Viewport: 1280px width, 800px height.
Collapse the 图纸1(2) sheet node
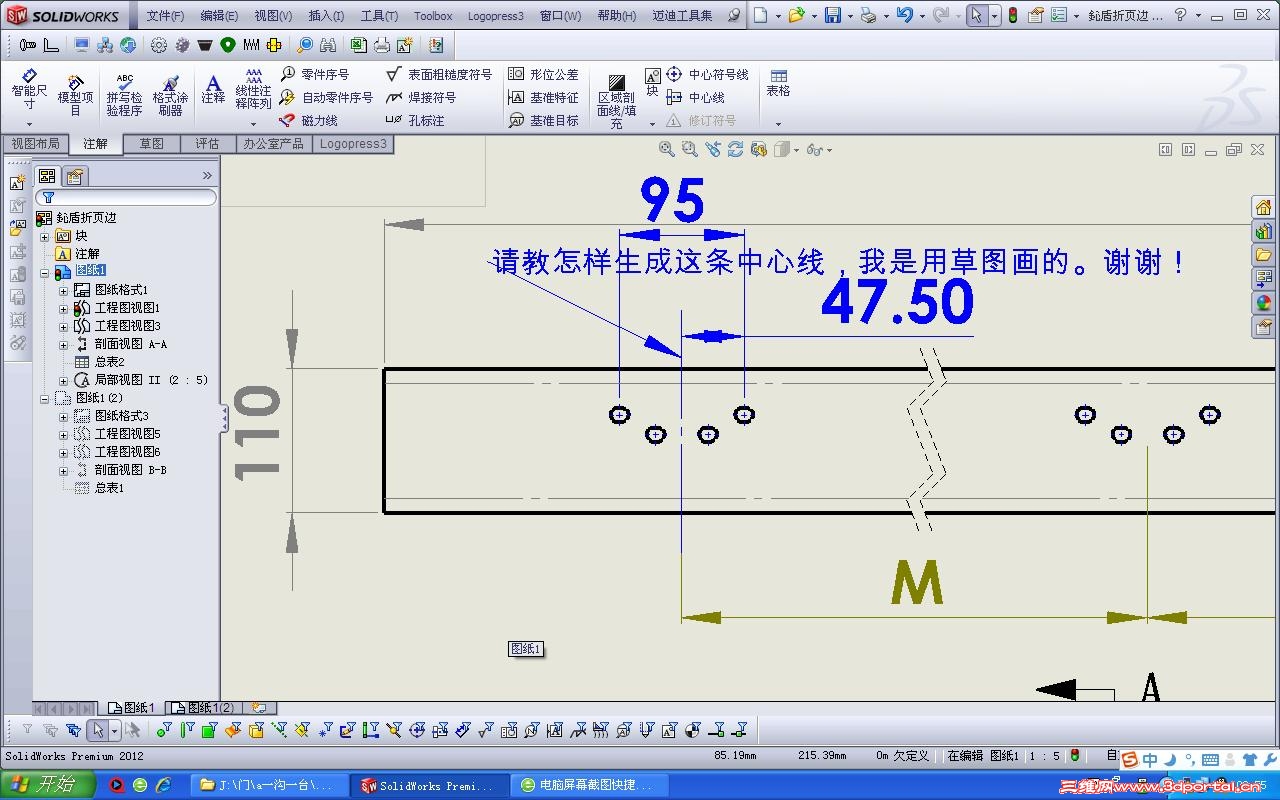[x=44, y=398]
